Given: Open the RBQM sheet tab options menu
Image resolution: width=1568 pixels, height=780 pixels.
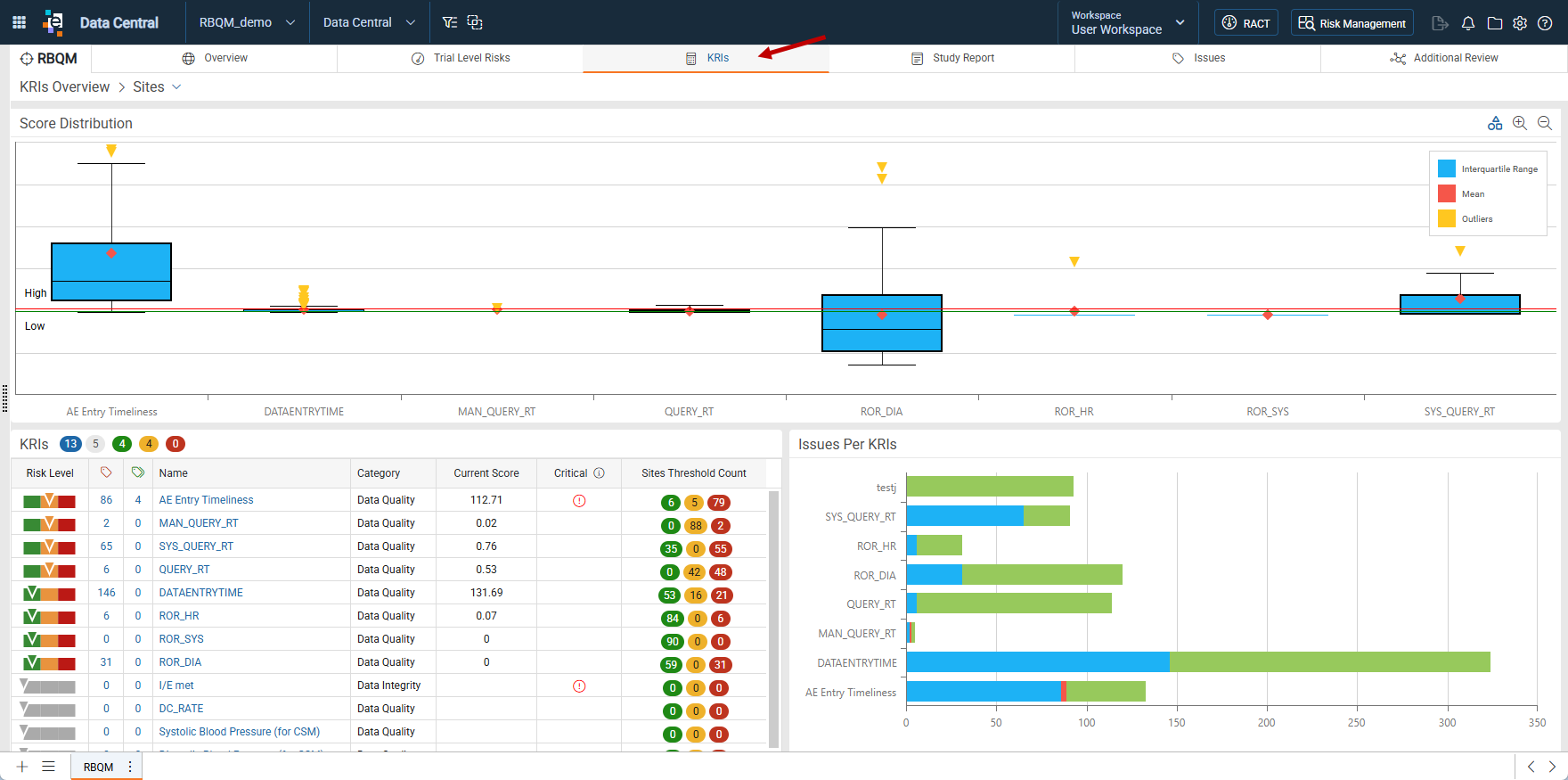Looking at the screenshot, I should click(x=130, y=767).
